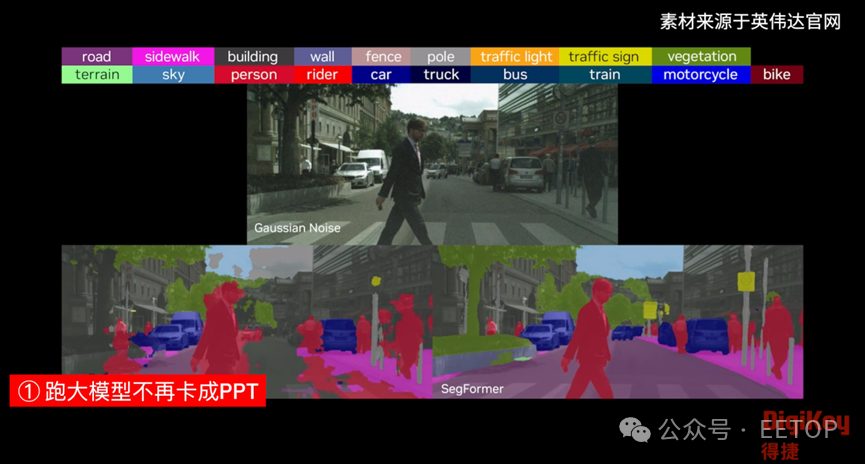865x464 pixels.
Task: Click the red 跑大模型不再卡成PPT banner
Action: [138, 391]
